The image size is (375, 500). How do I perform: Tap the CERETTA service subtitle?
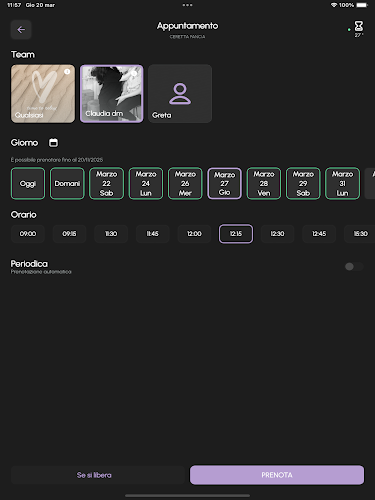pyautogui.click(x=187, y=37)
